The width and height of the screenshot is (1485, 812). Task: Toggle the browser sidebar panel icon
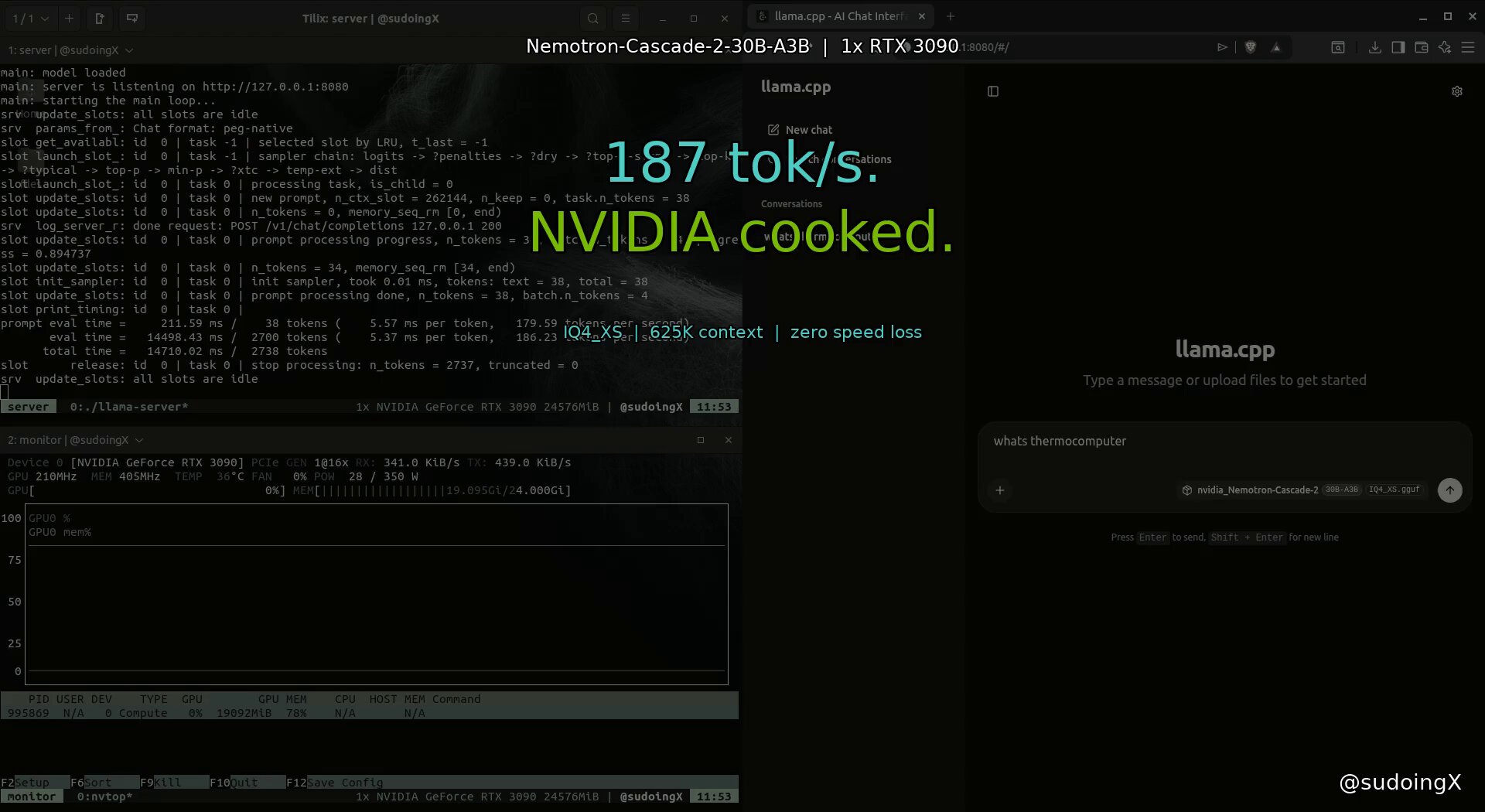[1398, 47]
